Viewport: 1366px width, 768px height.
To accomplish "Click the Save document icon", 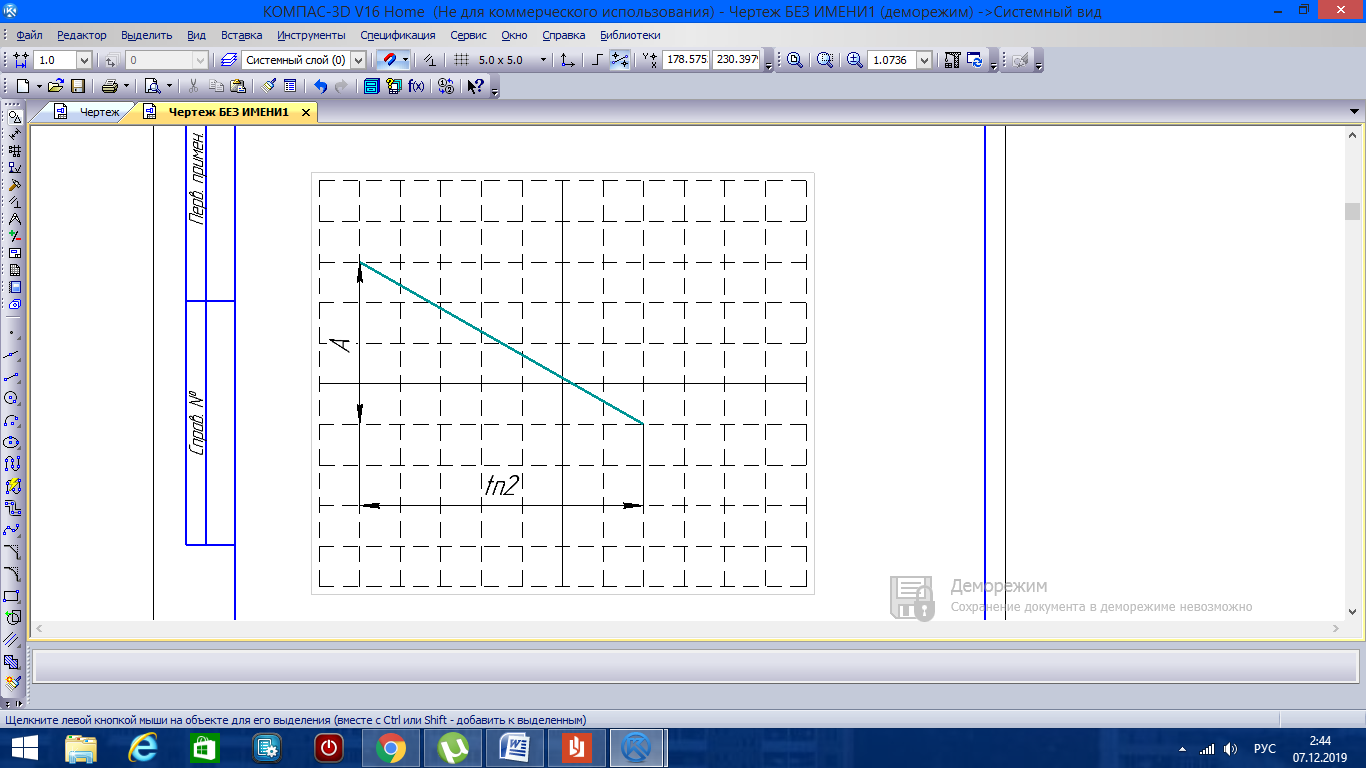I will [77, 86].
